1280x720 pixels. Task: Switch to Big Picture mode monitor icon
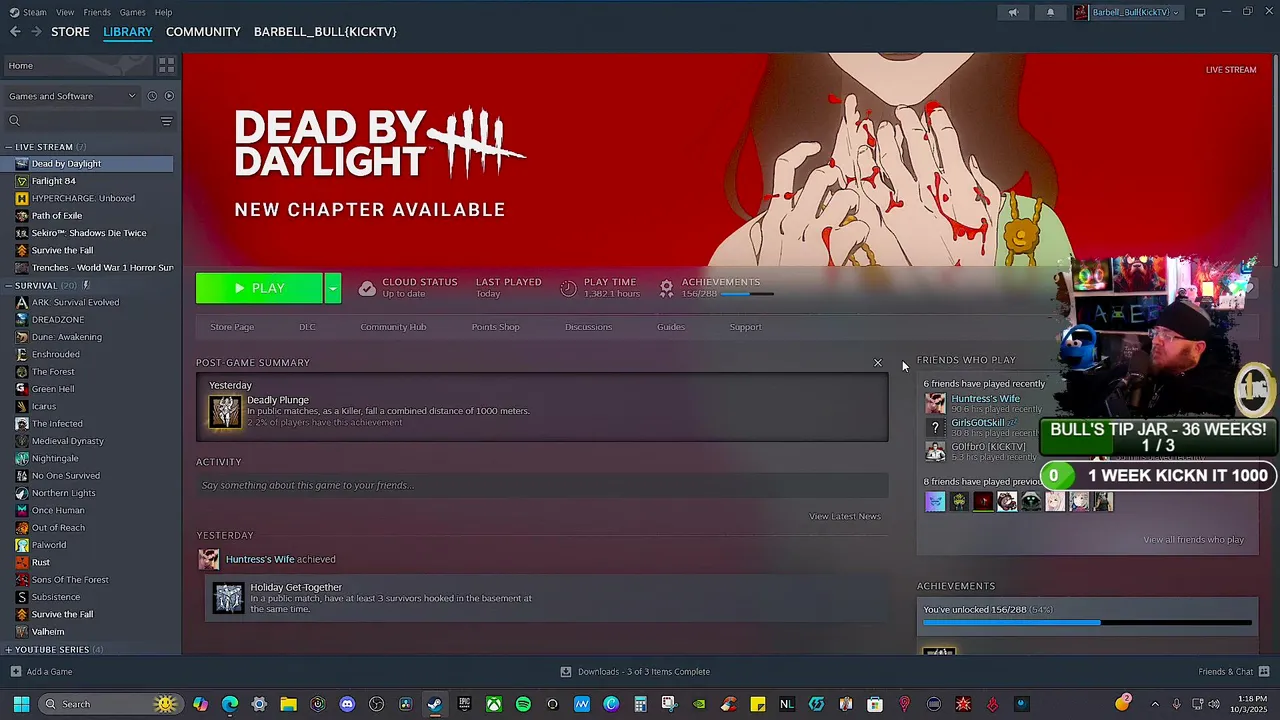tap(1200, 12)
